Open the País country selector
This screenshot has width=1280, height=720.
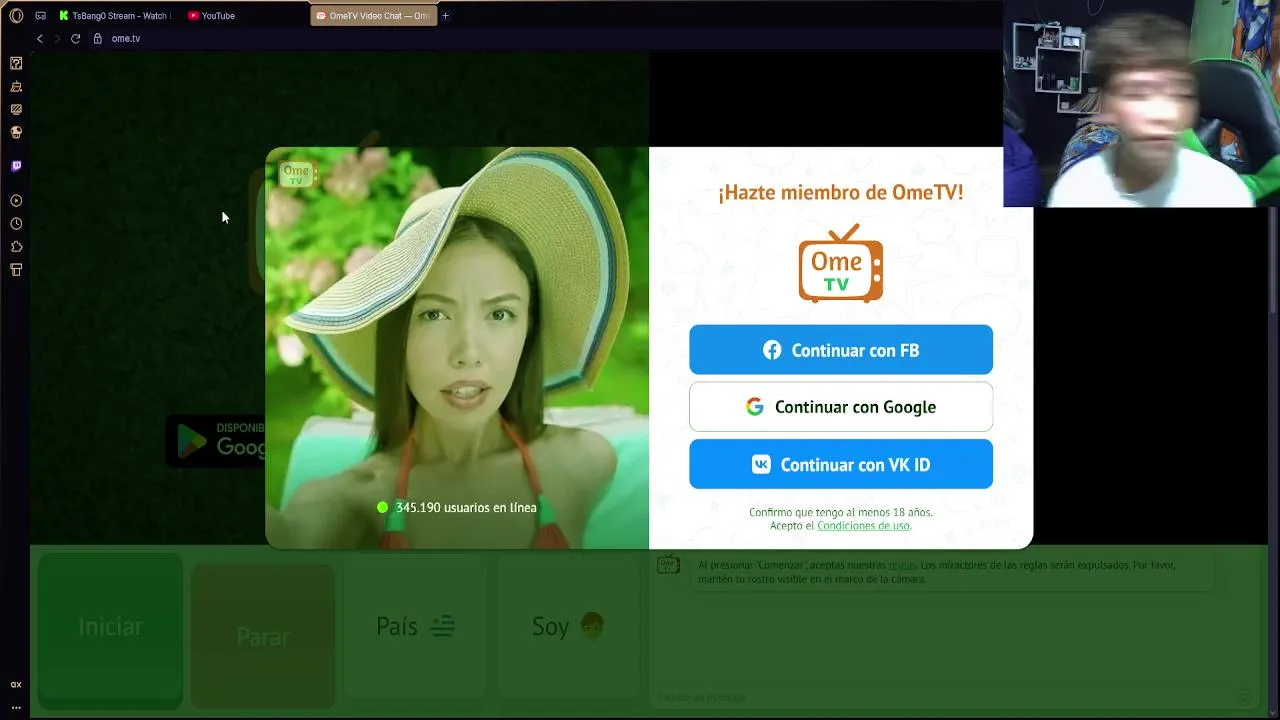(x=415, y=627)
